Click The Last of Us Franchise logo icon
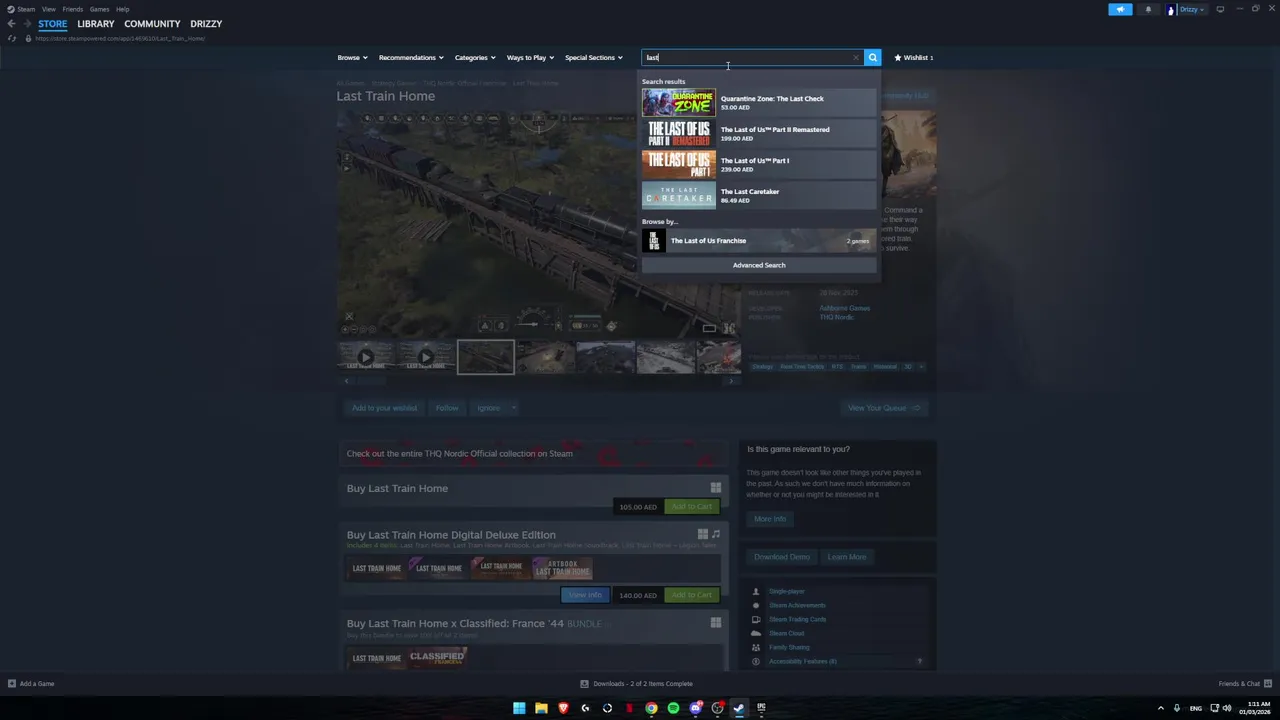 pos(654,241)
